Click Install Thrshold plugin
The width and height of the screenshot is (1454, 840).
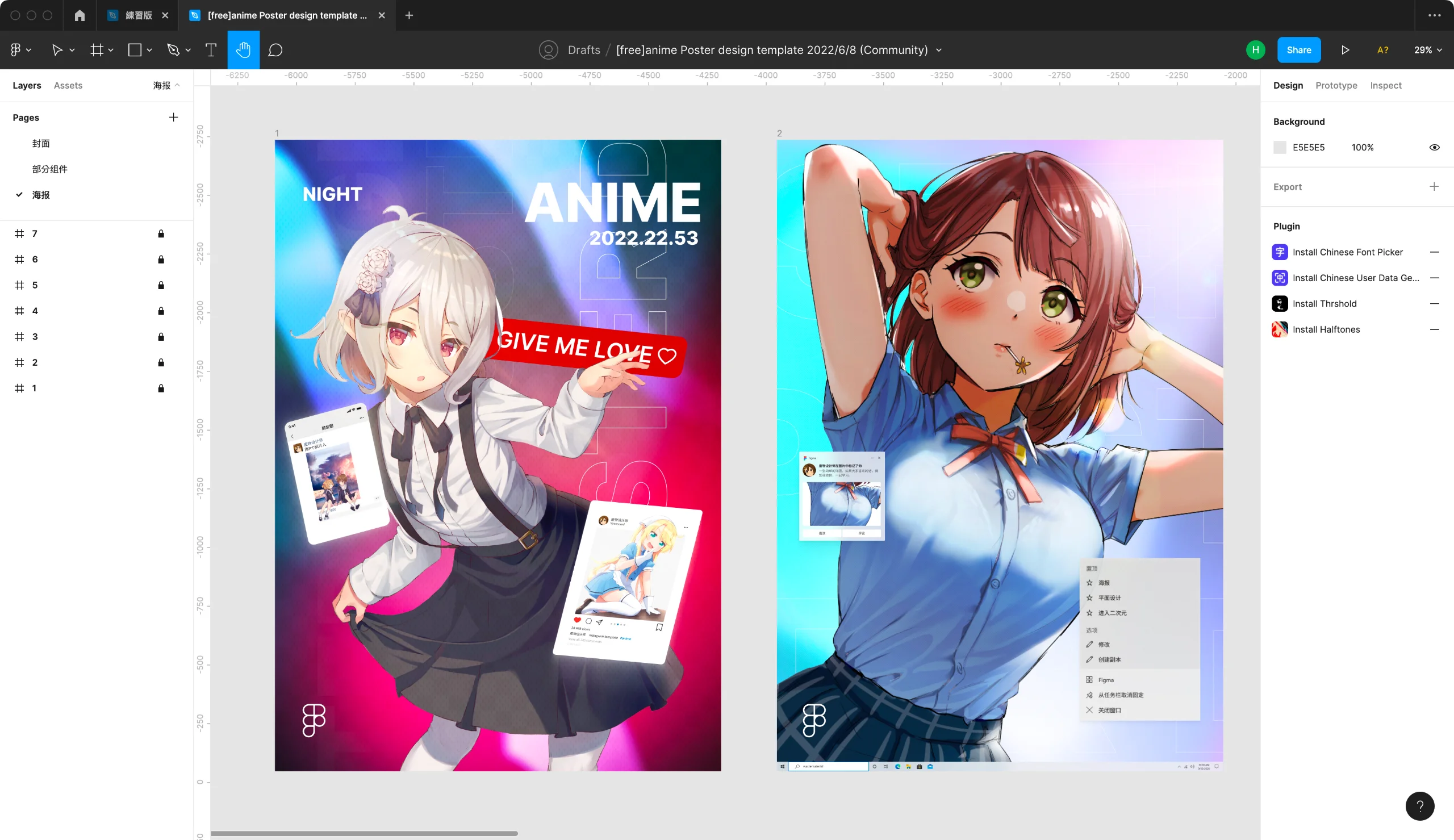tap(1325, 304)
